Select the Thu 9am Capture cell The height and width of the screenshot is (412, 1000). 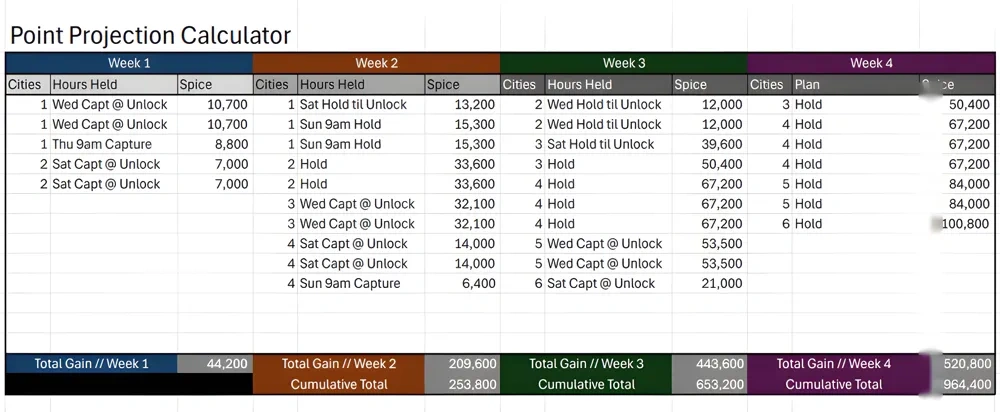[102, 144]
